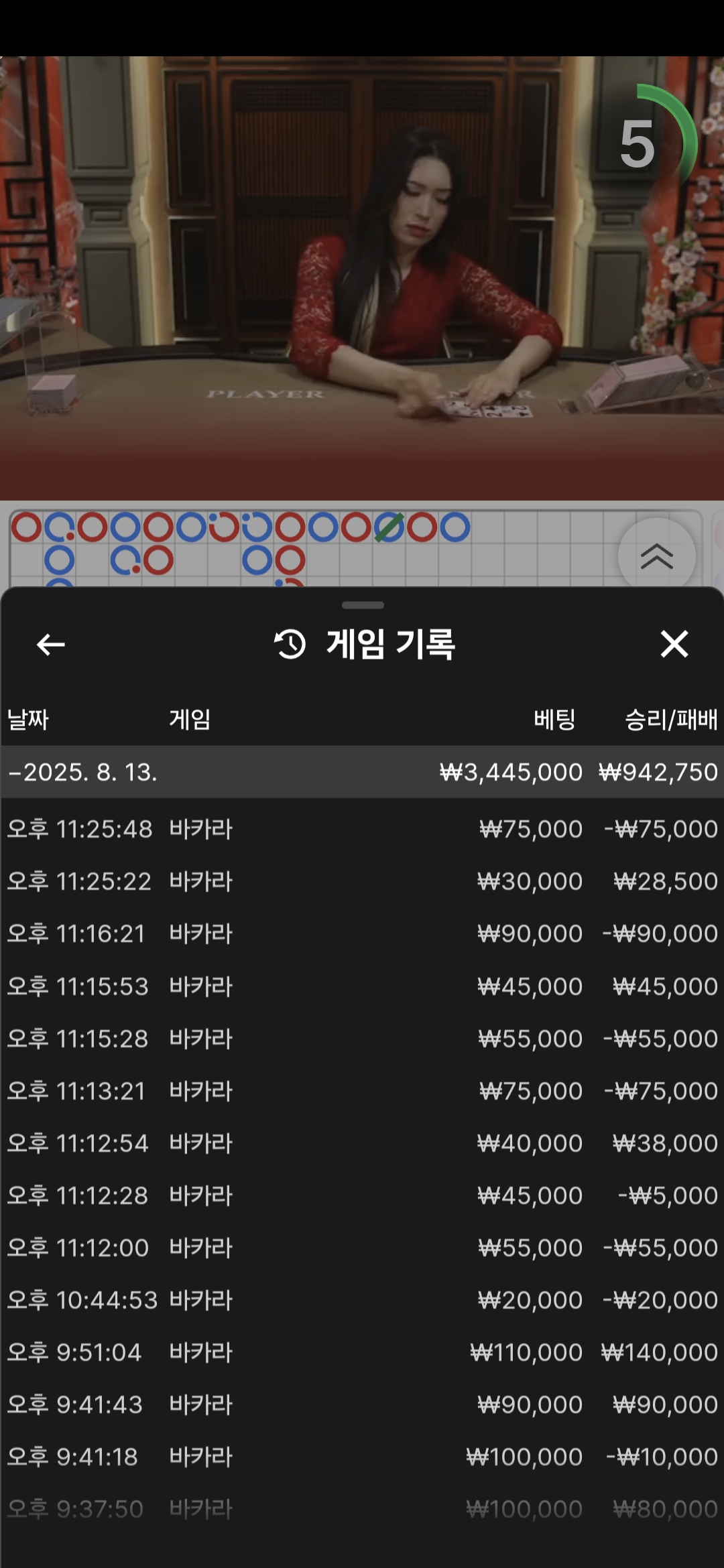Tap the sheet drag handle bar
The width and height of the screenshot is (724, 1568).
point(363,605)
